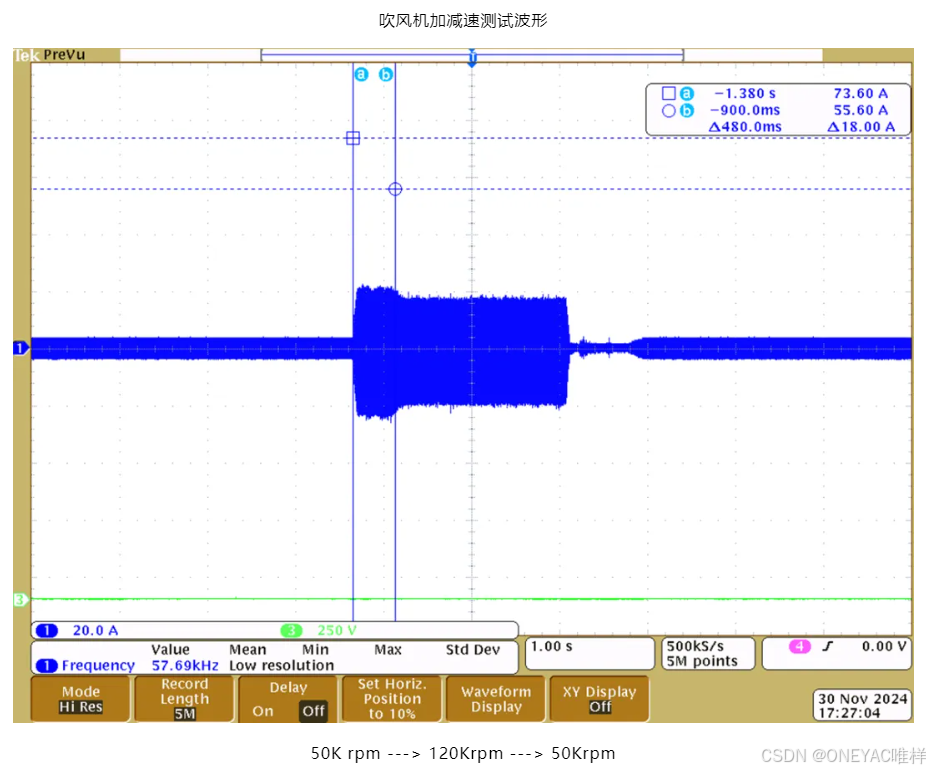Click the -1.380 s cursor a time
The height and width of the screenshot is (771, 930).
tap(745, 94)
